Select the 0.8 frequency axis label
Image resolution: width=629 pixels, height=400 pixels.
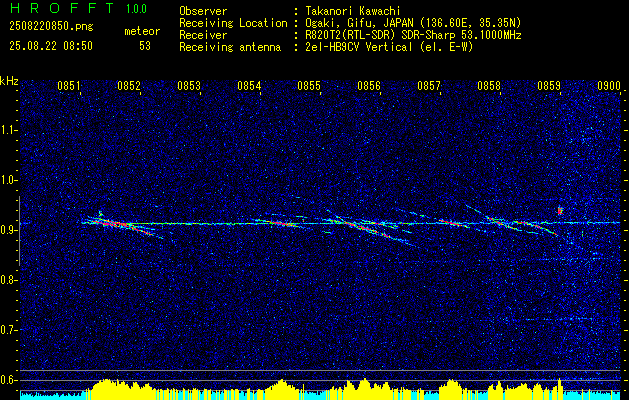pyautogui.click(x=8, y=280)
